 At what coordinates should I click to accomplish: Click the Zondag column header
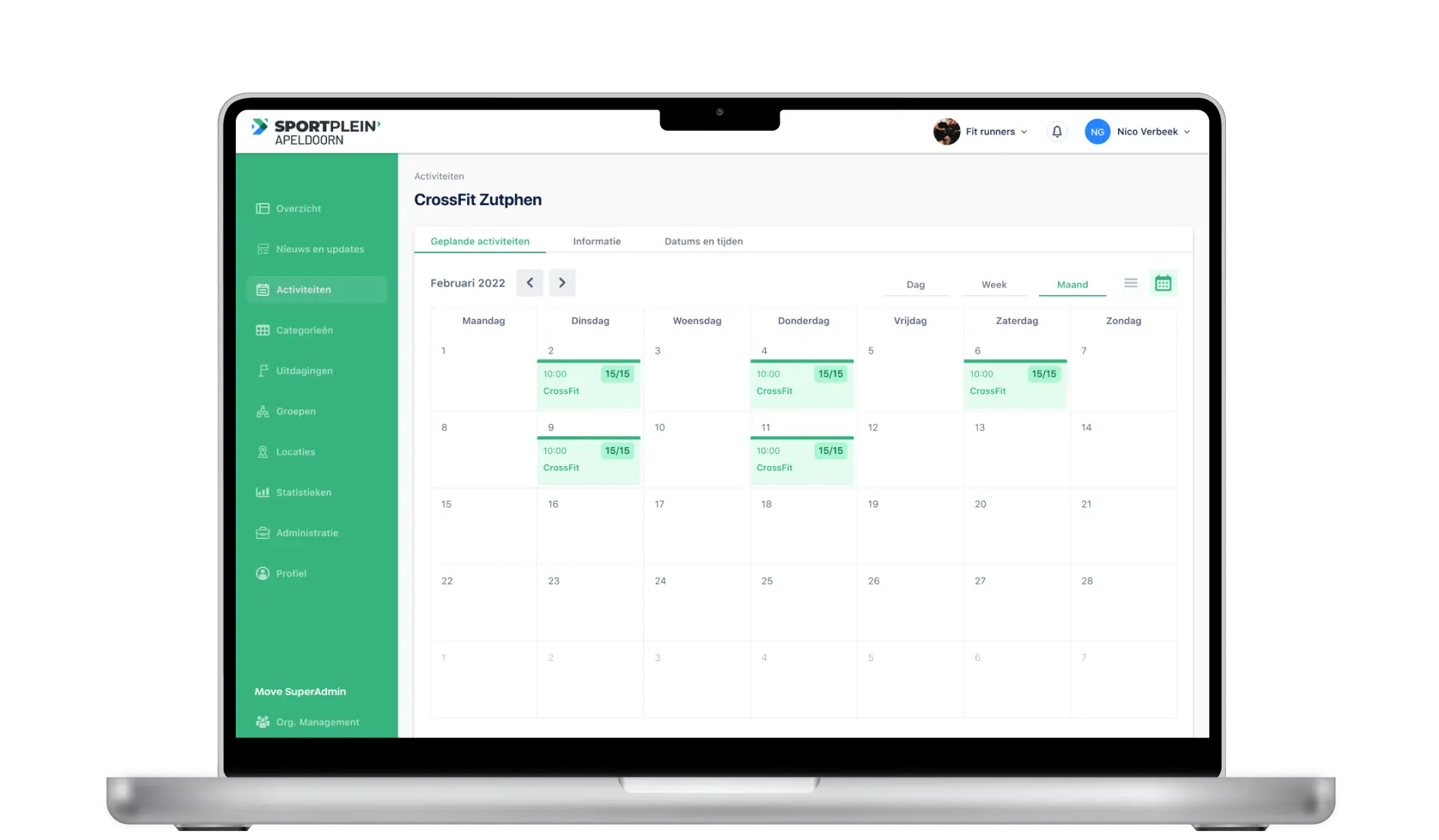pos(1123,321)
